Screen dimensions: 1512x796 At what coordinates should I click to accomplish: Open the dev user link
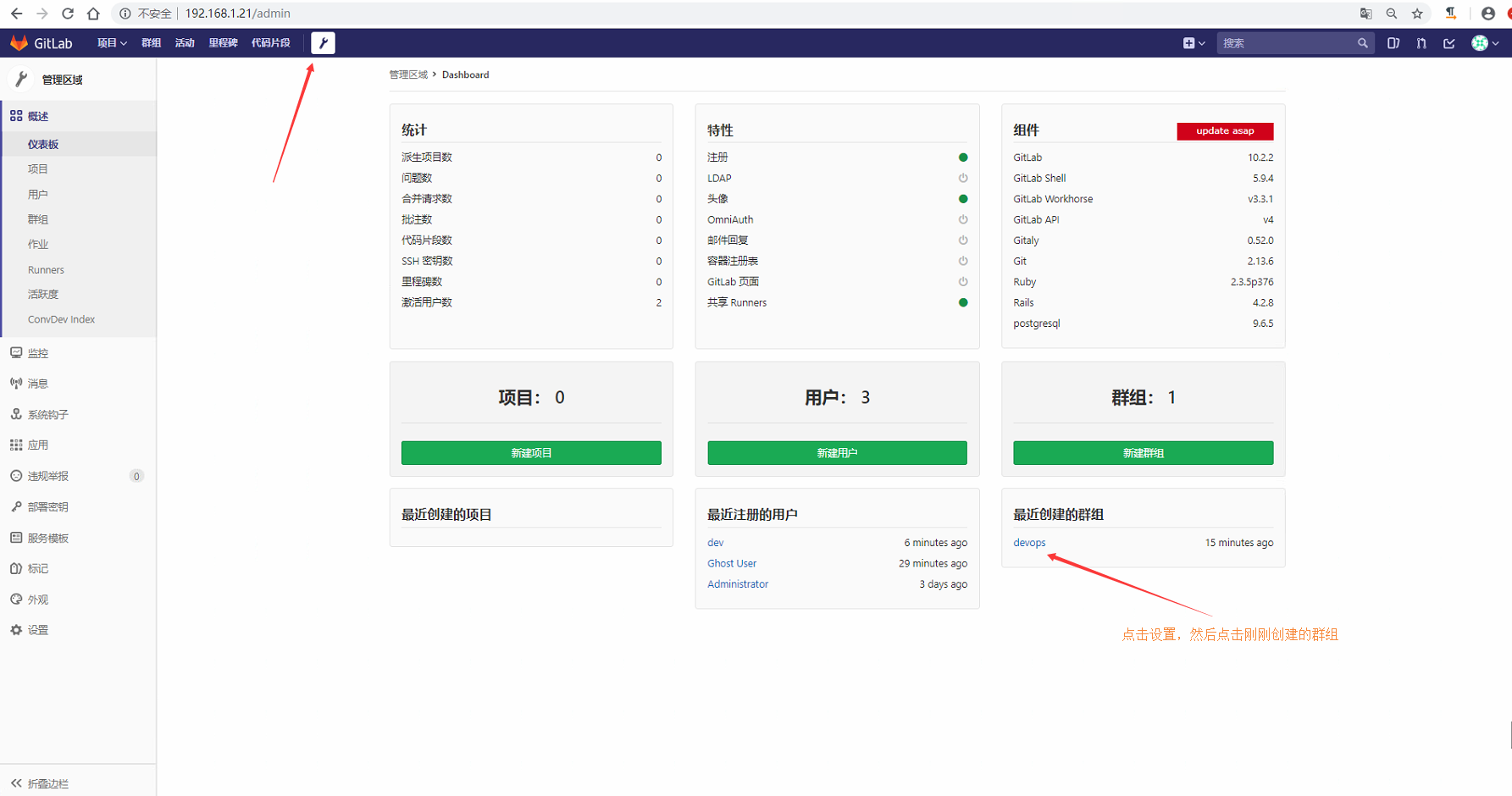tap(716, 543)
